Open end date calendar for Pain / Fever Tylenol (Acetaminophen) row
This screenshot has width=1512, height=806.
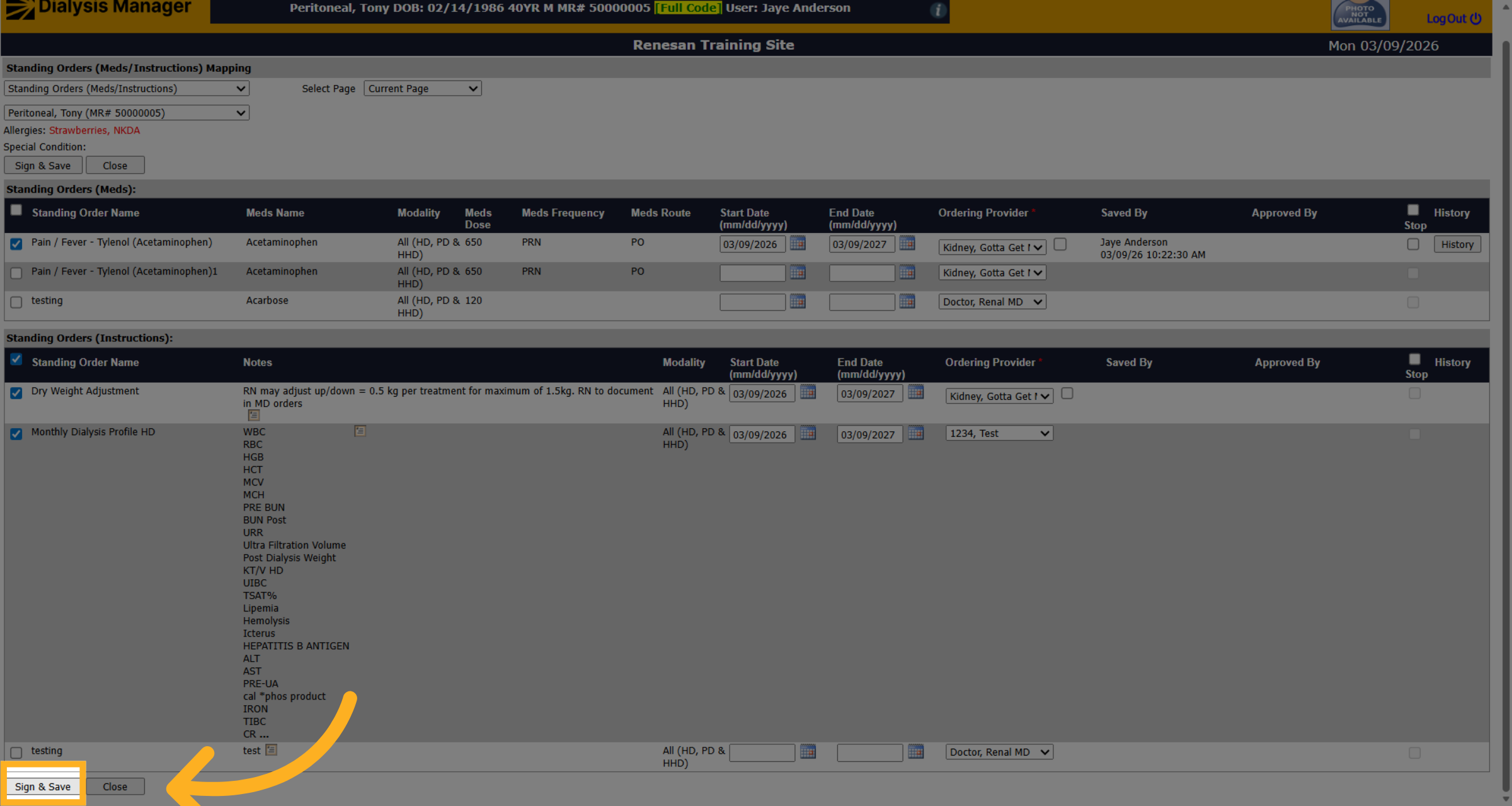(907, 244)
